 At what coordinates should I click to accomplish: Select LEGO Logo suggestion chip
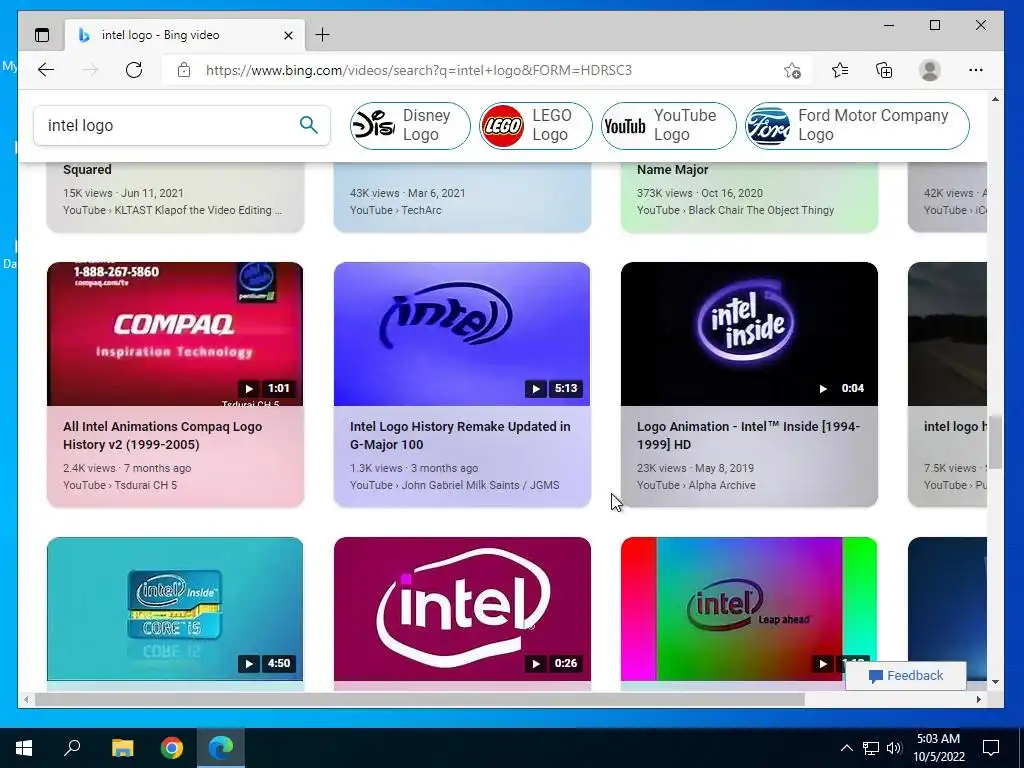click(536, 125)
